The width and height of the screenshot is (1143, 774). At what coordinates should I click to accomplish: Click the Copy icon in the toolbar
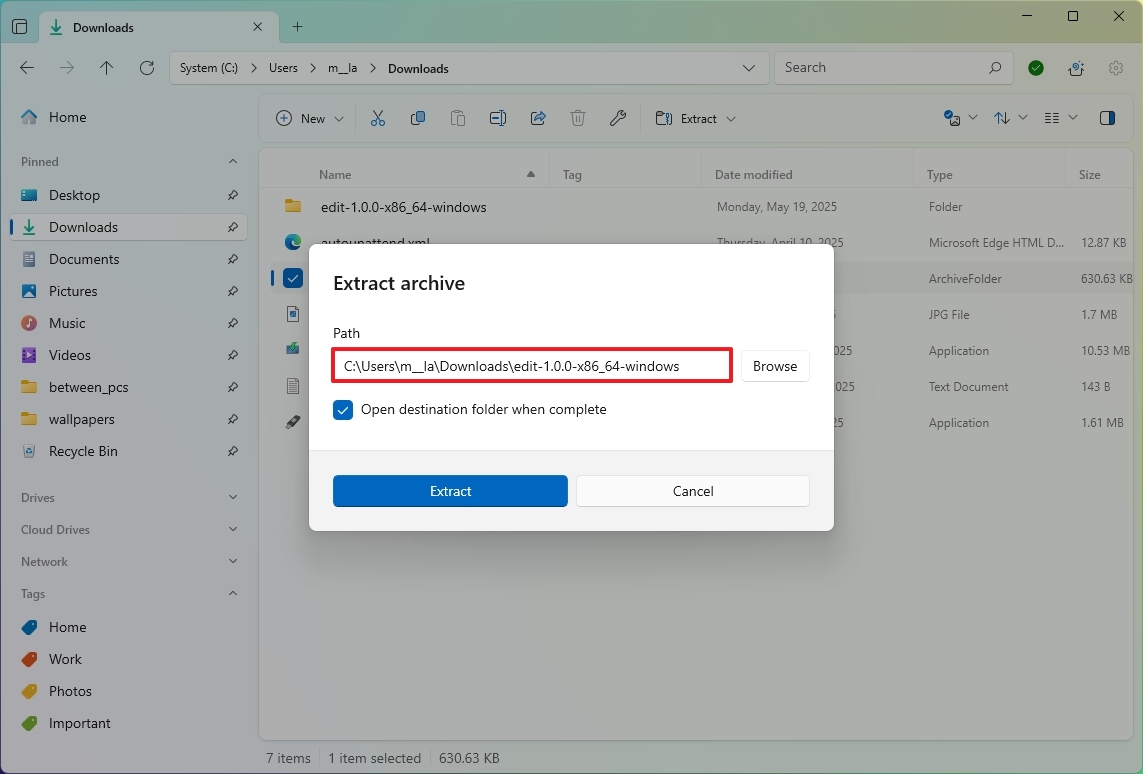coord(418,118)
